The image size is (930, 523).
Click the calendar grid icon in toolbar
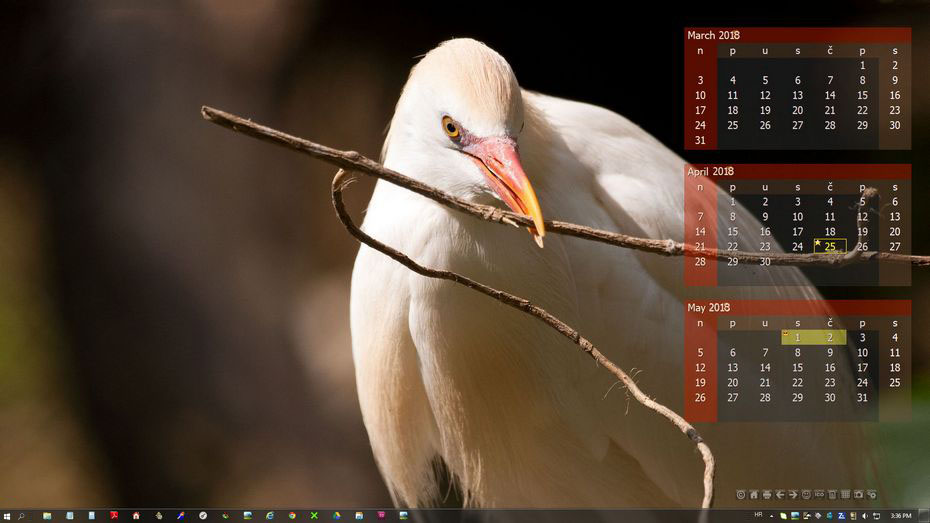(x=845, y=494)
